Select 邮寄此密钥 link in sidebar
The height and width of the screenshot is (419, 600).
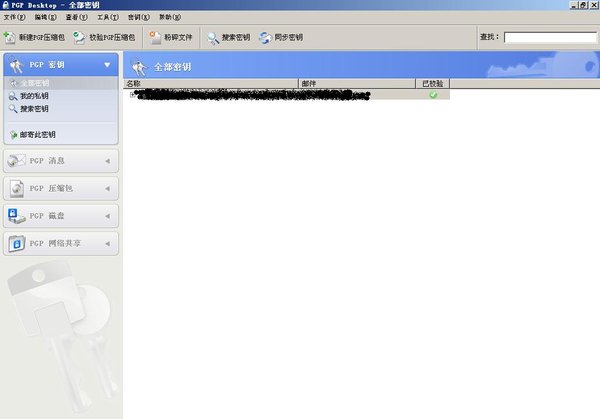pos(38,135)
